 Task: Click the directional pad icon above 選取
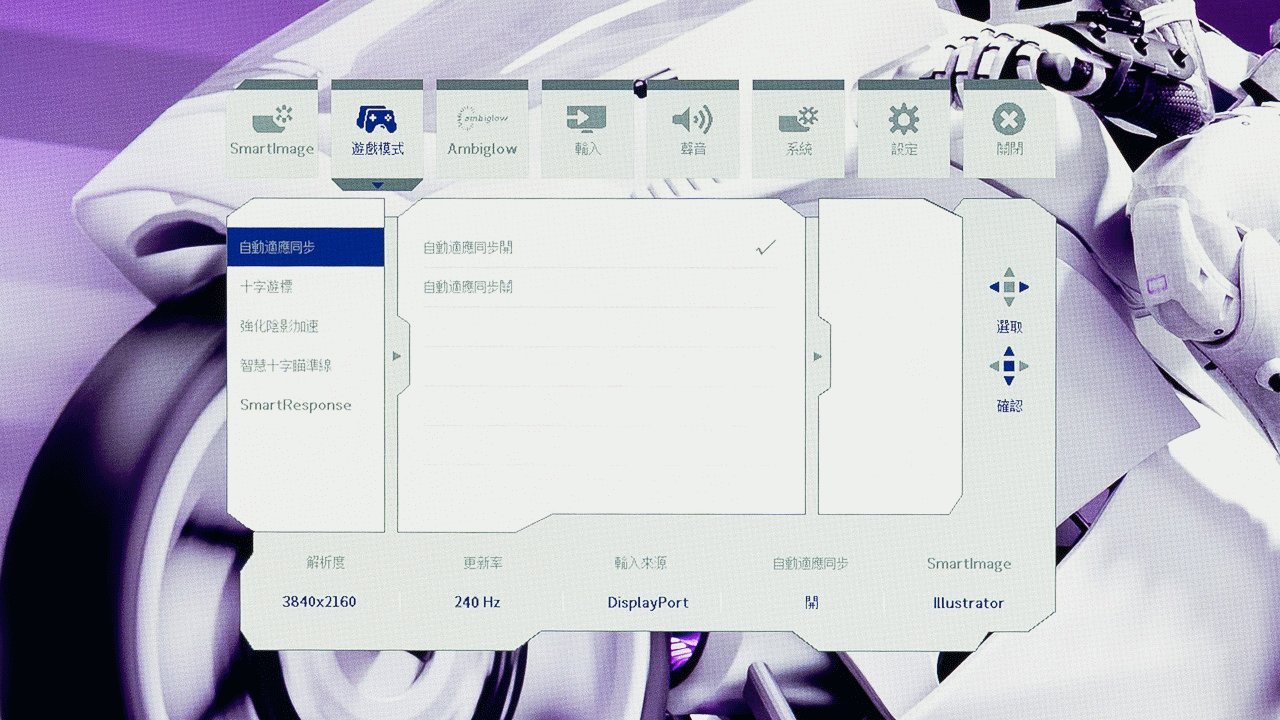click(x=1009, y=287)
